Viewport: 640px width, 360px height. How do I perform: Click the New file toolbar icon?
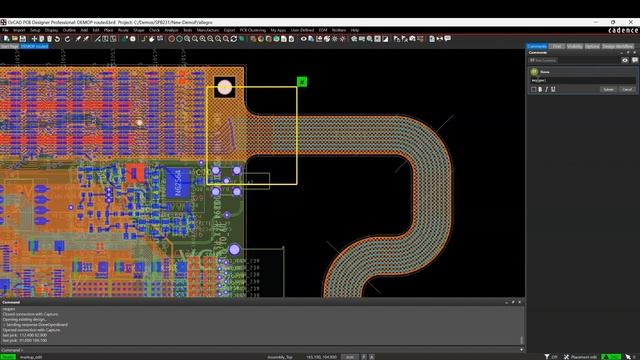point(7,39)
